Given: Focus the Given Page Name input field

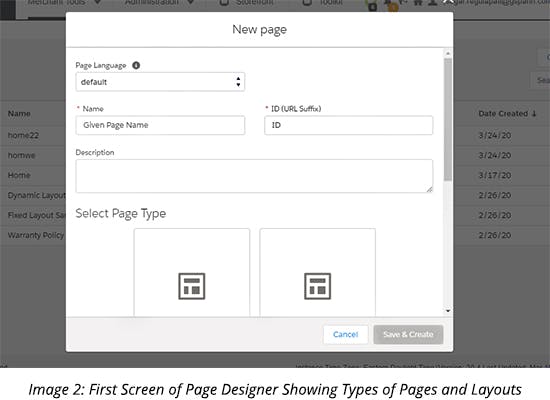Looking at the screenshot, I should pyautogui.click(x=160, y=125).
